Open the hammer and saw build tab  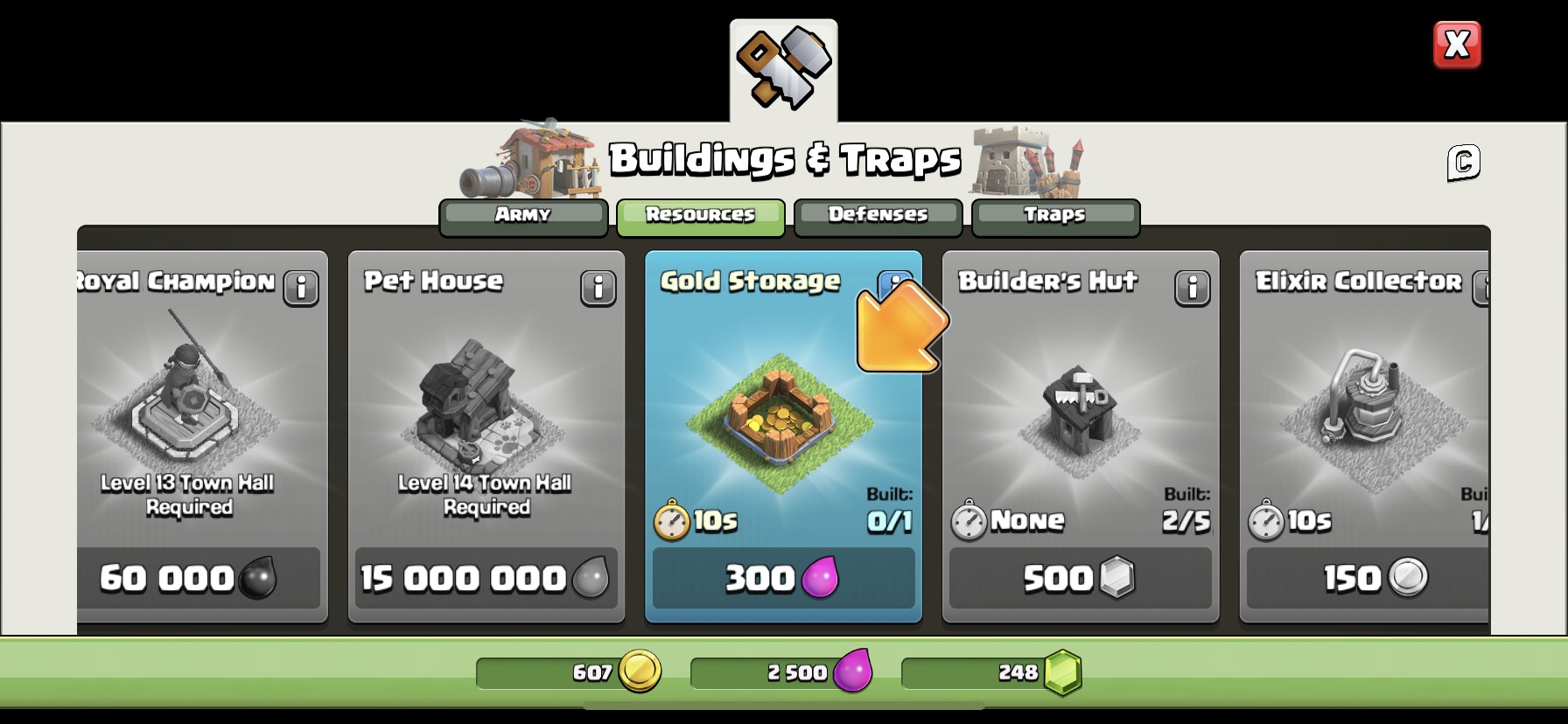pyautogui.click(x=783, y=70)
